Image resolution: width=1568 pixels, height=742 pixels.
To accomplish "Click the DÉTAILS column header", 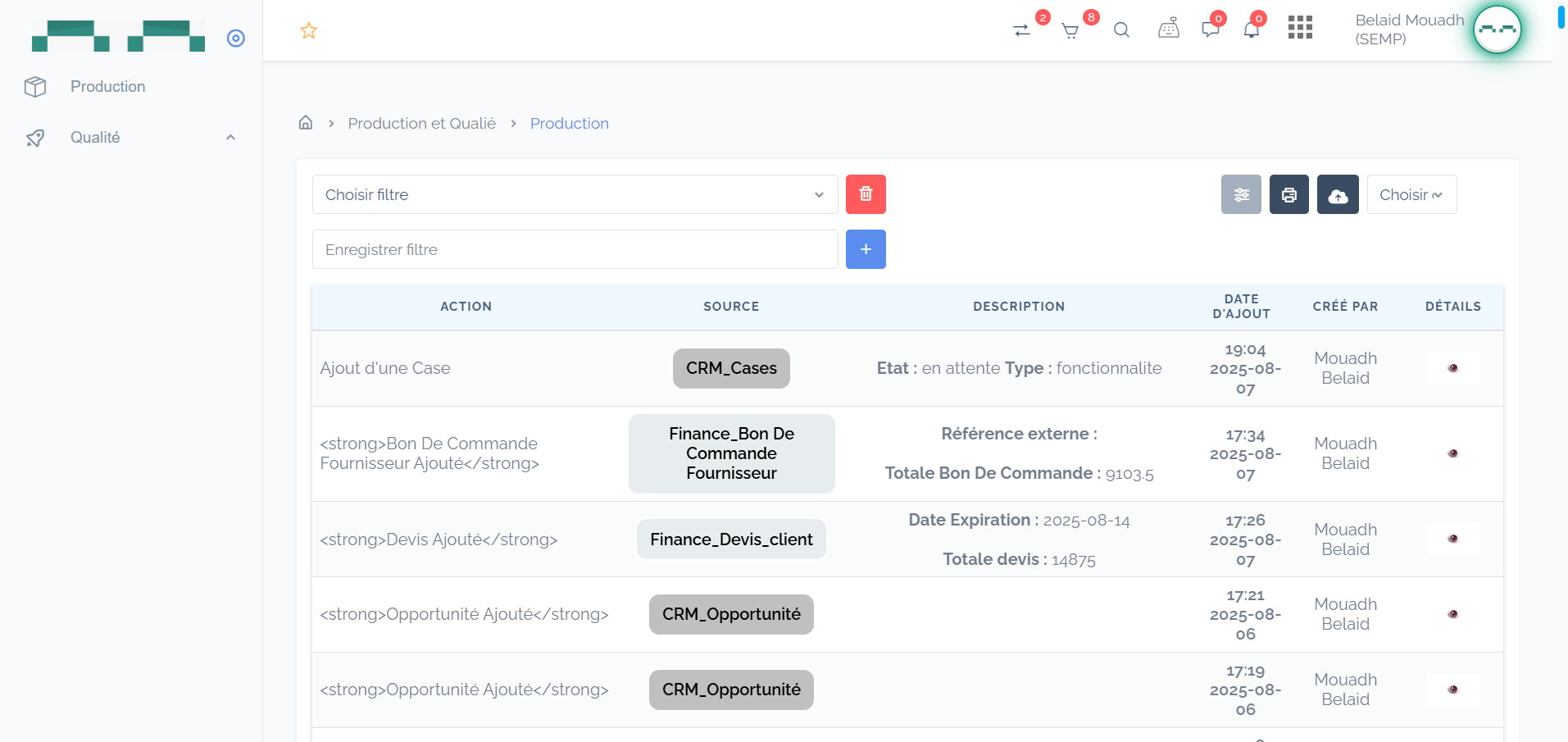I will [1453, 307].
